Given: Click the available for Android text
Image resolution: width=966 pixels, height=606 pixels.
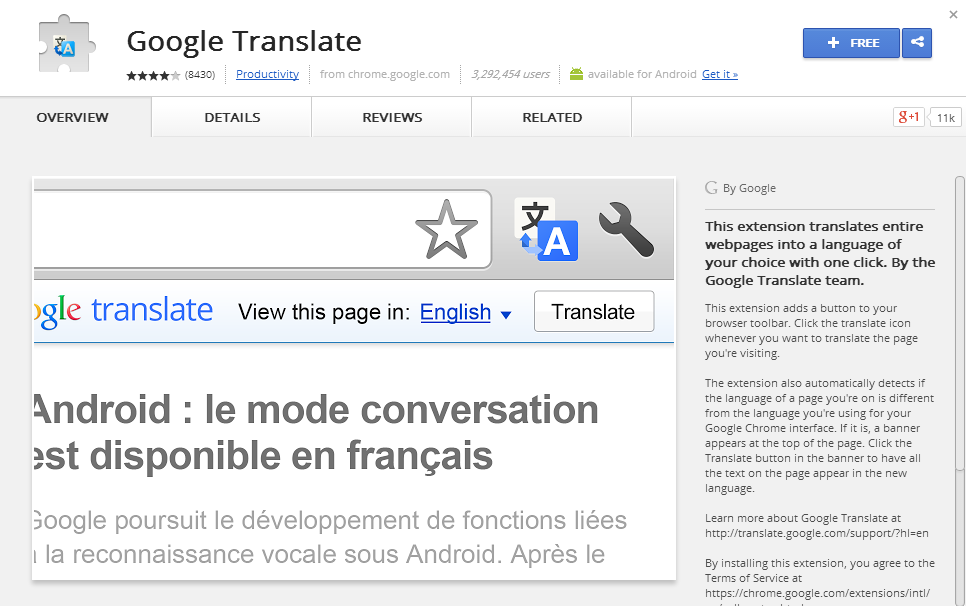Looking at the screenshot, I should coord(642,74).
